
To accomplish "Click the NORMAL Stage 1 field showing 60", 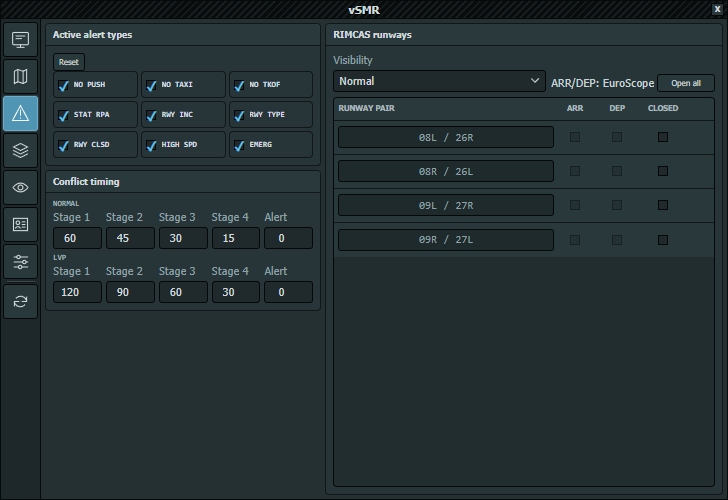I will [77, 238].
